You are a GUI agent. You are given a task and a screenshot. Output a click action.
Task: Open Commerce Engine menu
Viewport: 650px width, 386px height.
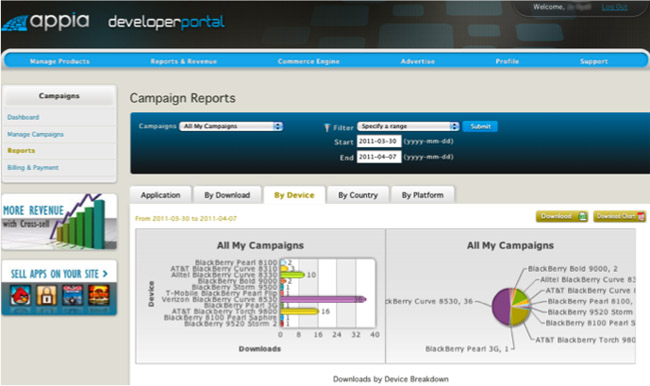pyautogui.click(x=308, y=61)
